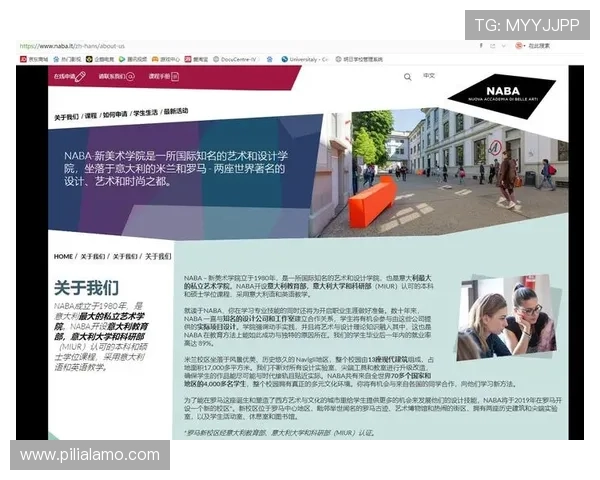Open the 京东商城 bookmark
600x480 pixels.
coord(34,59)
